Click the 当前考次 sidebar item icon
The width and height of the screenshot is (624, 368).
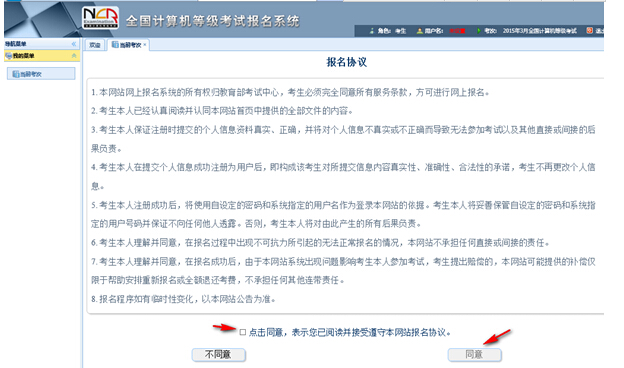click(x=16, y=74)
